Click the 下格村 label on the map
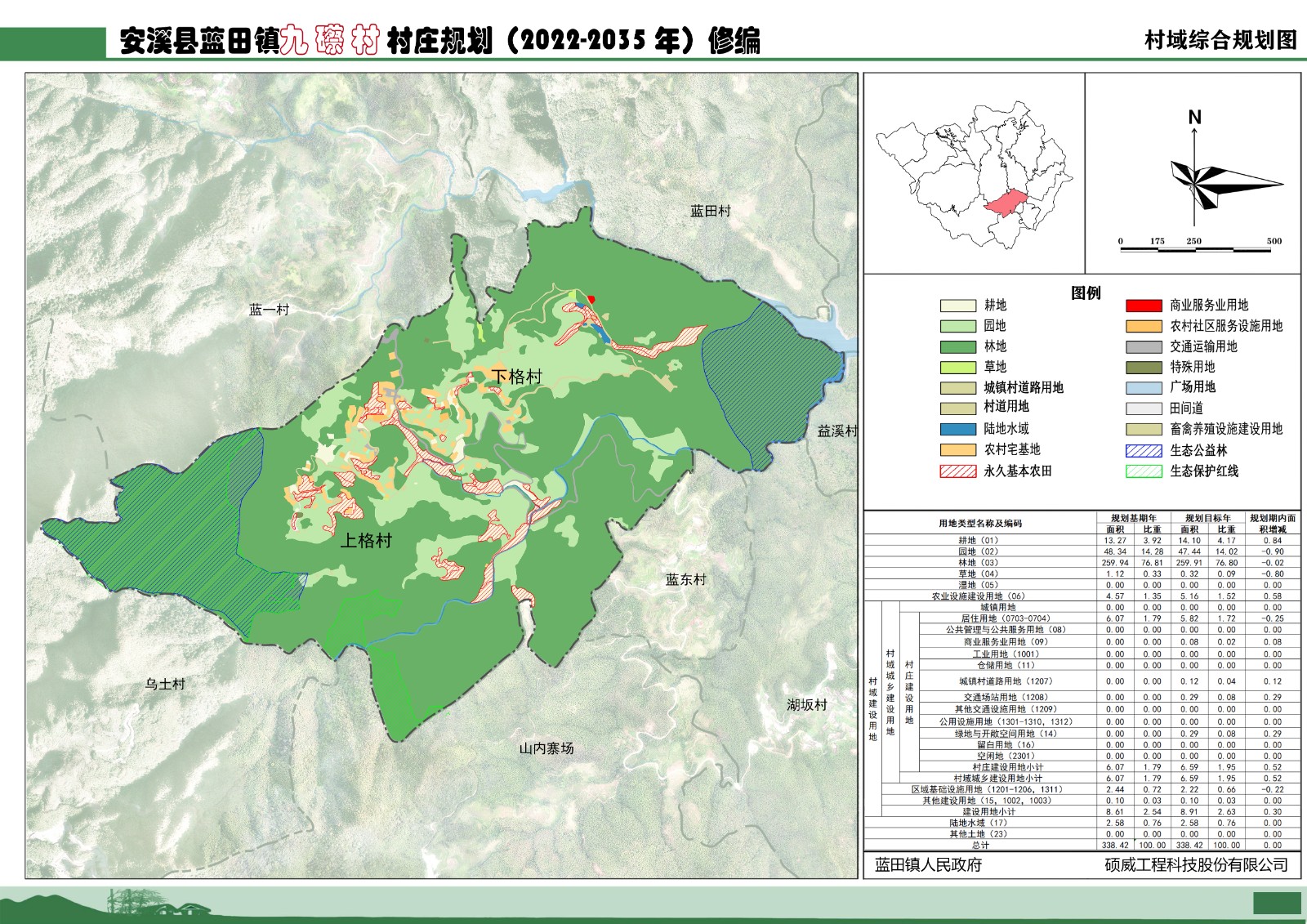 (x=516, y=377)
